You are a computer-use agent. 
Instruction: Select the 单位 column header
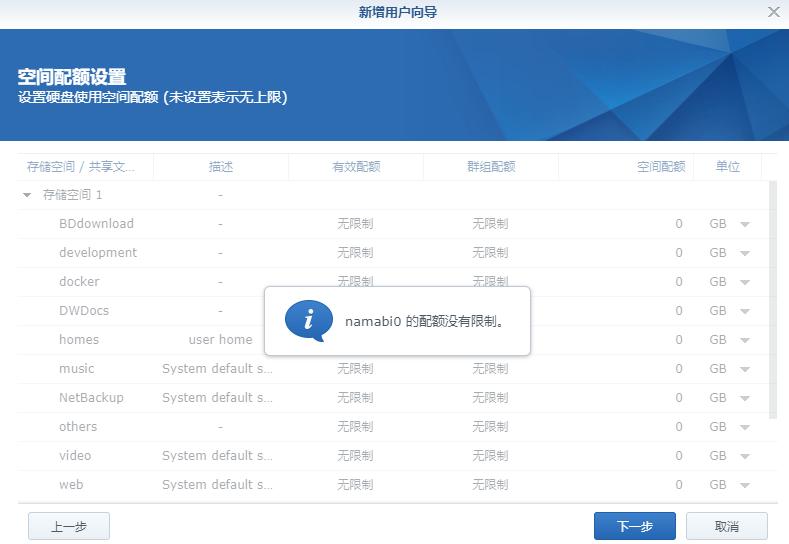click(x=728, y=167)
